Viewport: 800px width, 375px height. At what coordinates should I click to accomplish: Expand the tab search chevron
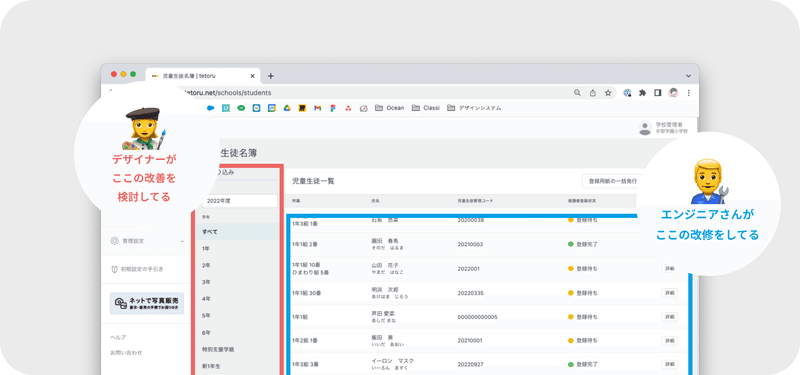click(x=688, y=76)
